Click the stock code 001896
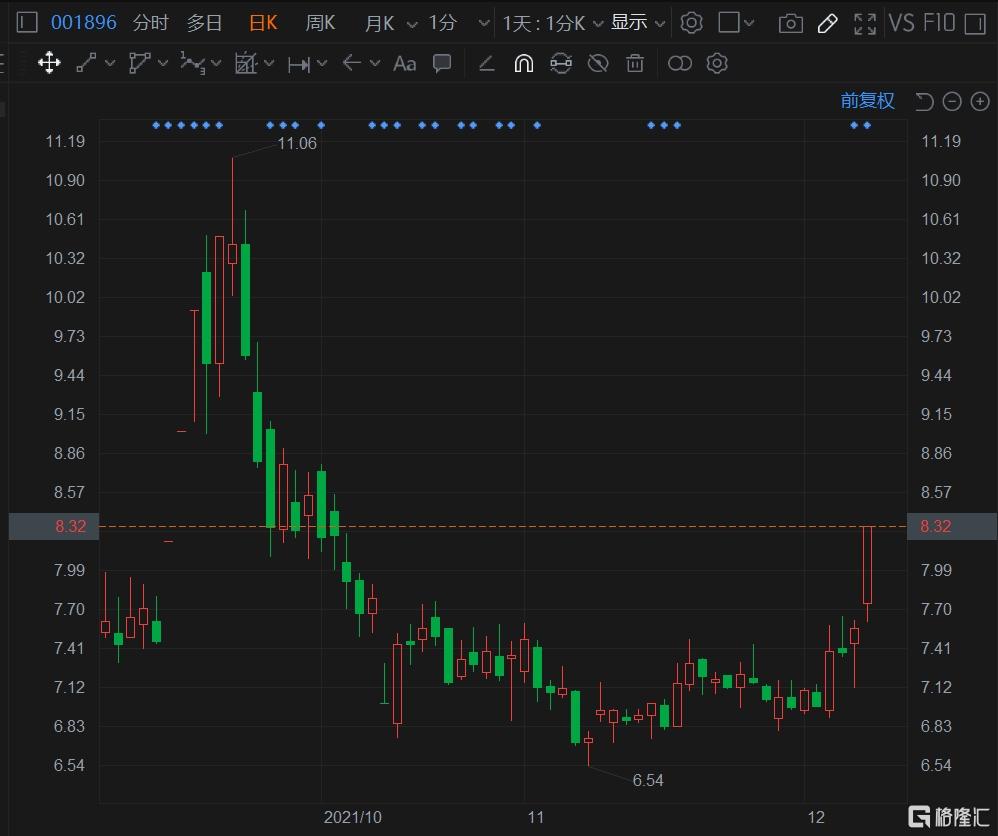This screenshot has height=836, width=998. coord(83,23)
